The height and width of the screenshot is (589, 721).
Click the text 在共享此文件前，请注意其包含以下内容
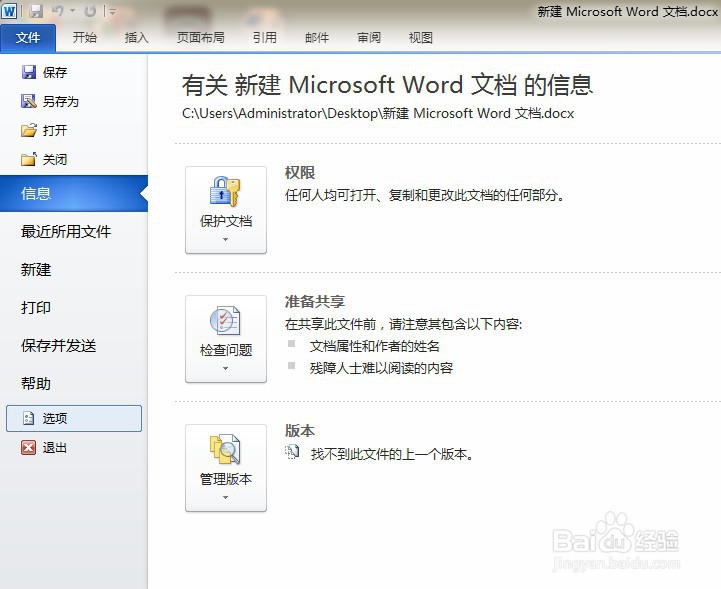(x=403, y=324)
